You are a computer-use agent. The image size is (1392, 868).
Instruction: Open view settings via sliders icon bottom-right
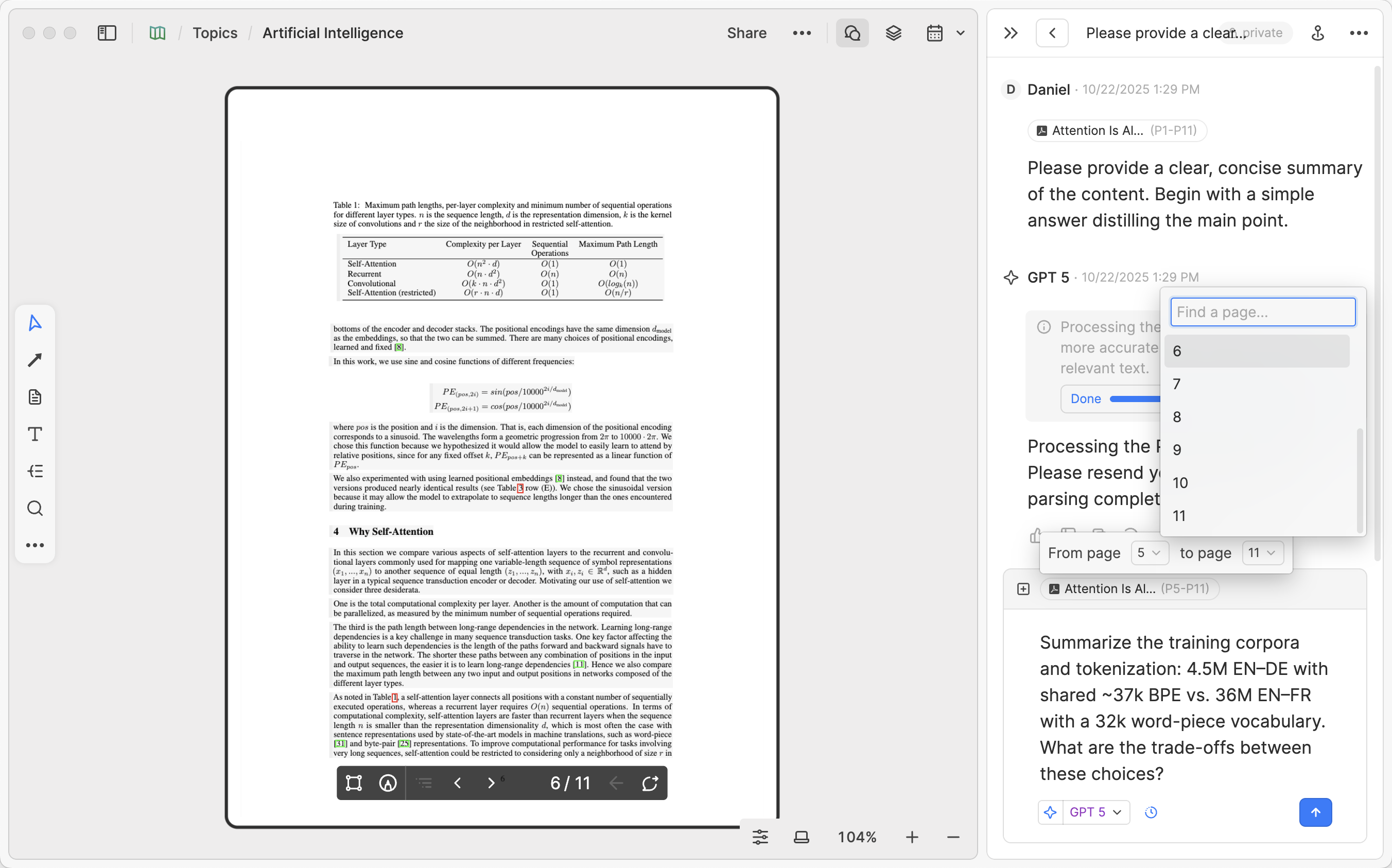[x=760, y=837]
